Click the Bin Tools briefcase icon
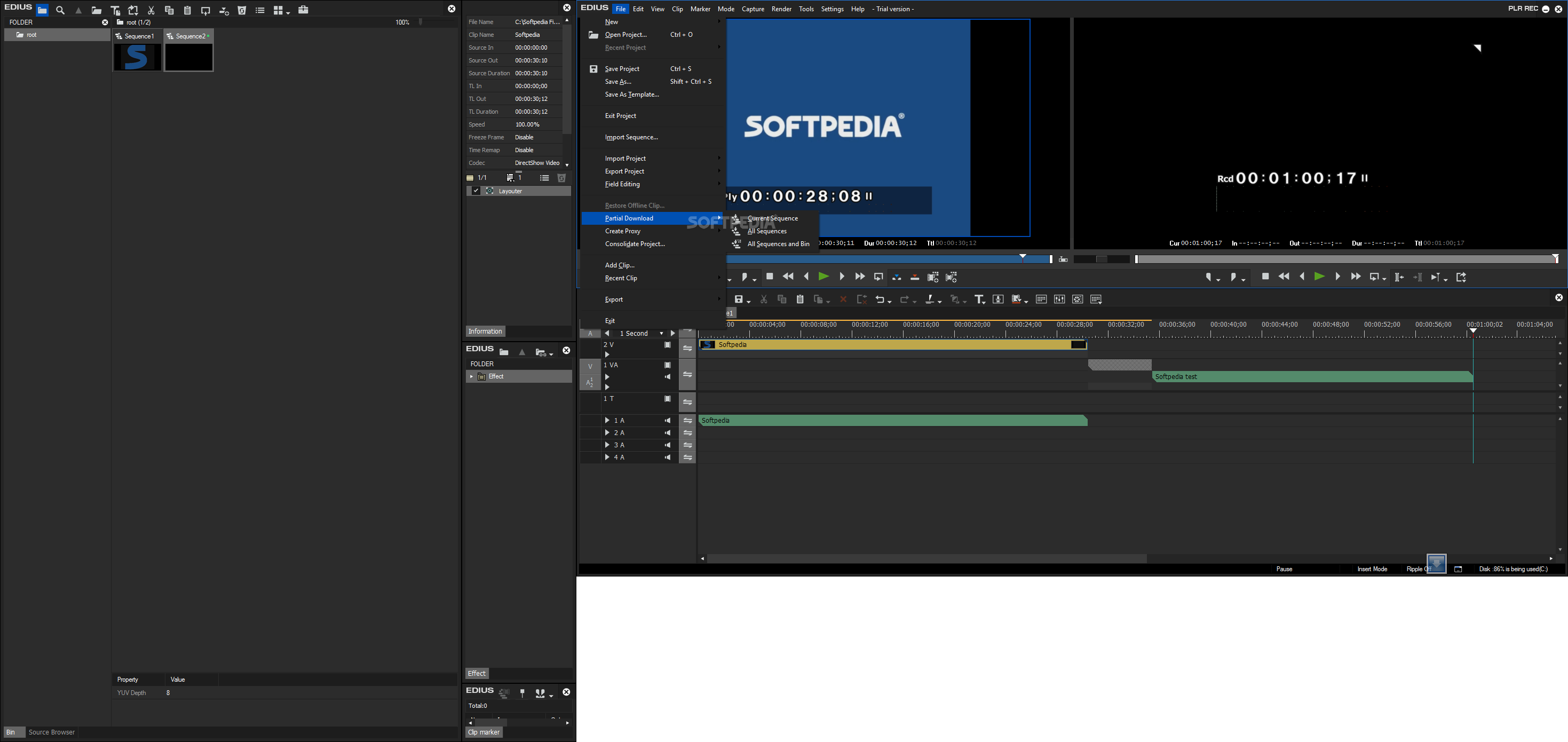The image size is (1568, 742). 303,10
